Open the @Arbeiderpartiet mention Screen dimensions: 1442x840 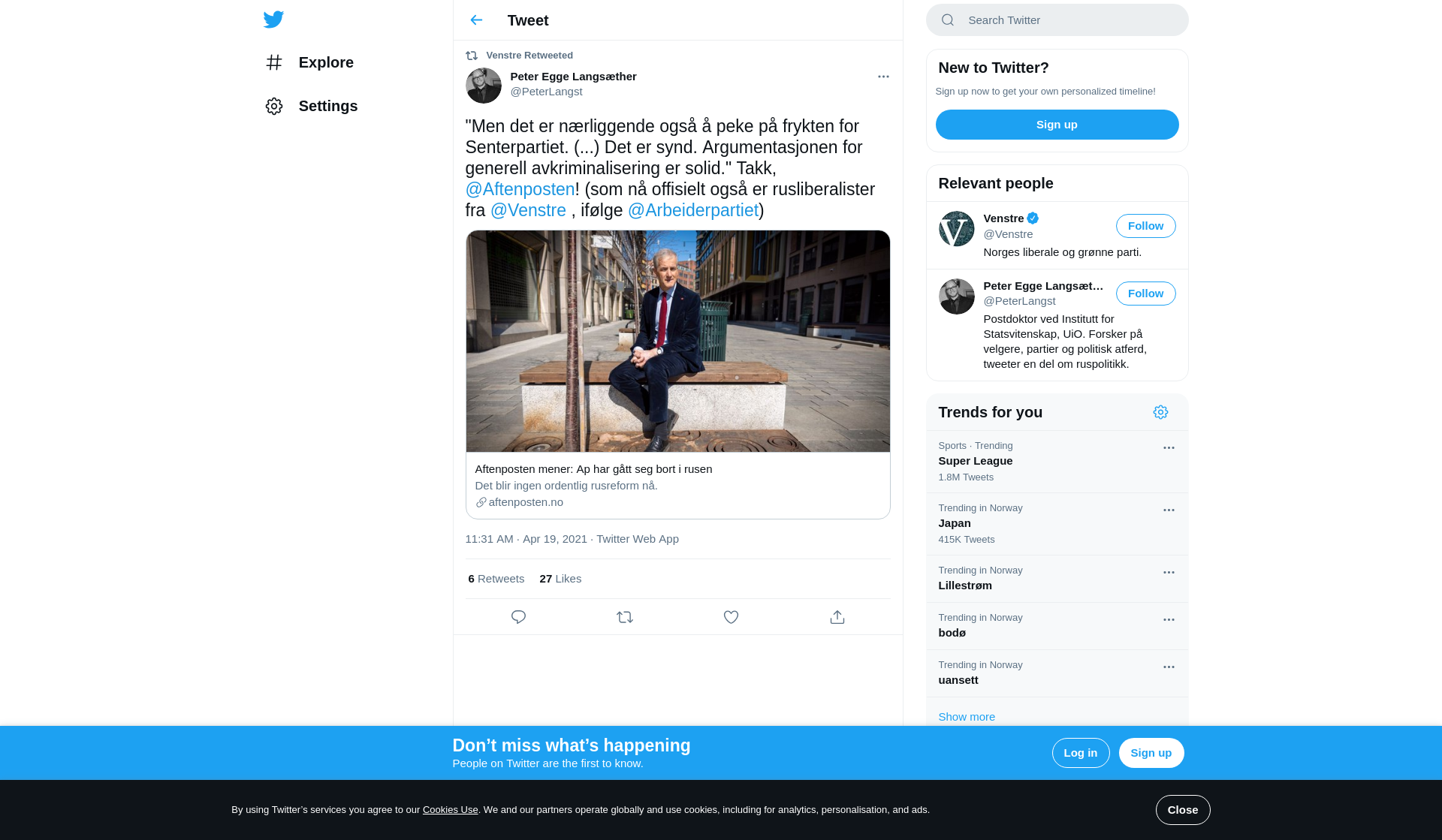(x=692, y=210)
